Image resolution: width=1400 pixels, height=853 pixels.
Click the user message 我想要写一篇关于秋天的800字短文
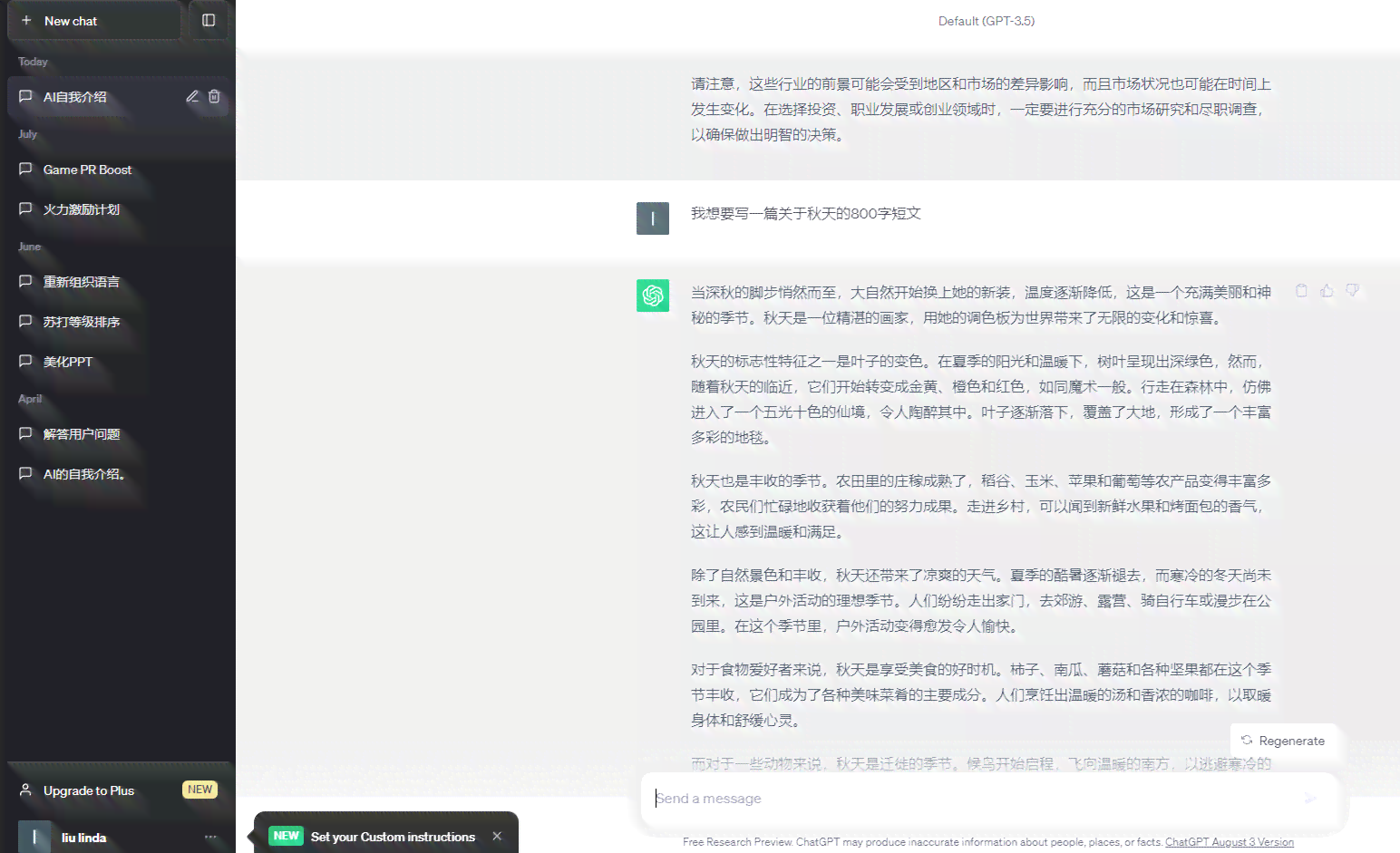tap(806, 214)
